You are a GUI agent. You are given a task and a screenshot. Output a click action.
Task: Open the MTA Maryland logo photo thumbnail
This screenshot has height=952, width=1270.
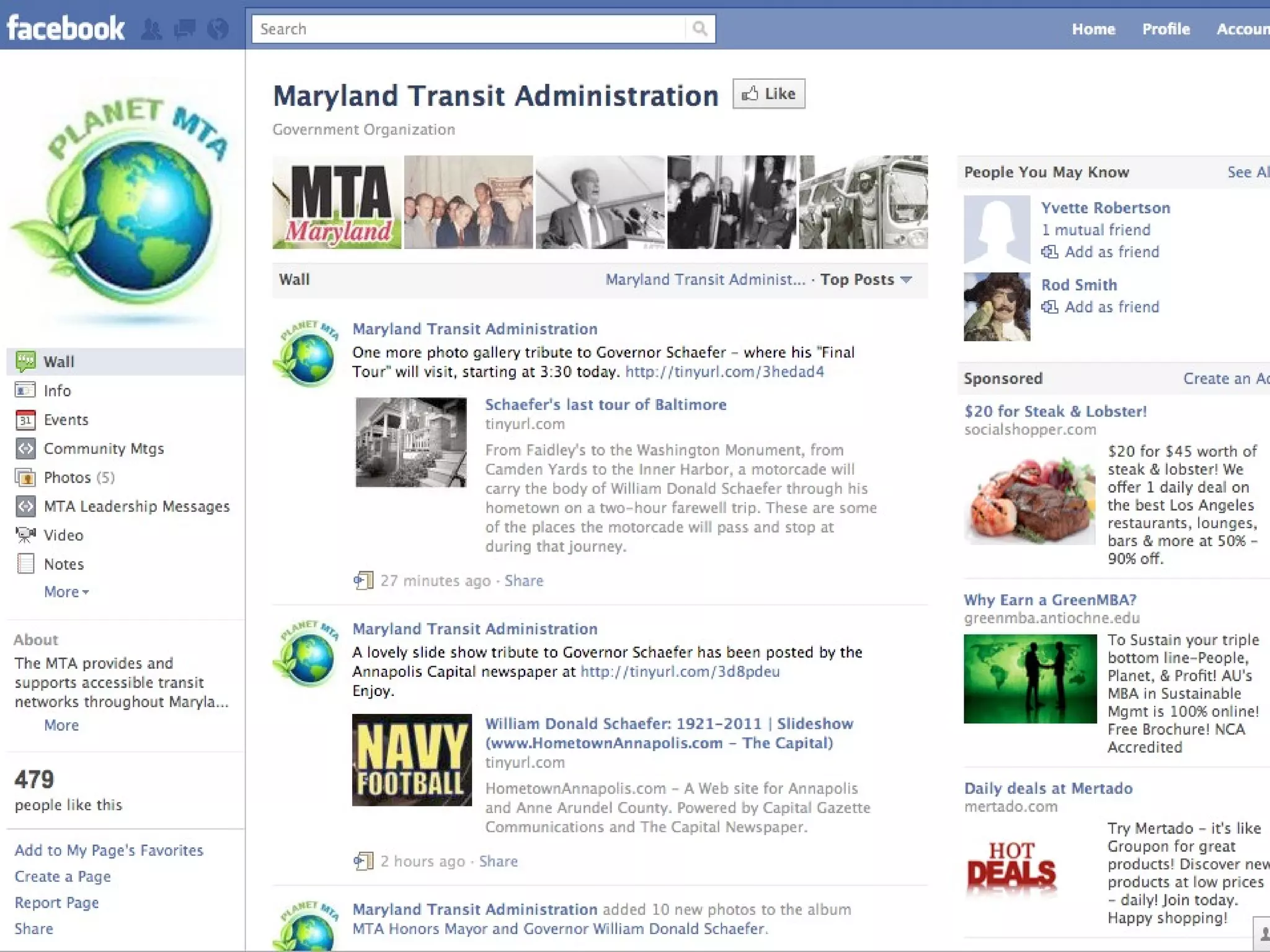point(337,202)
